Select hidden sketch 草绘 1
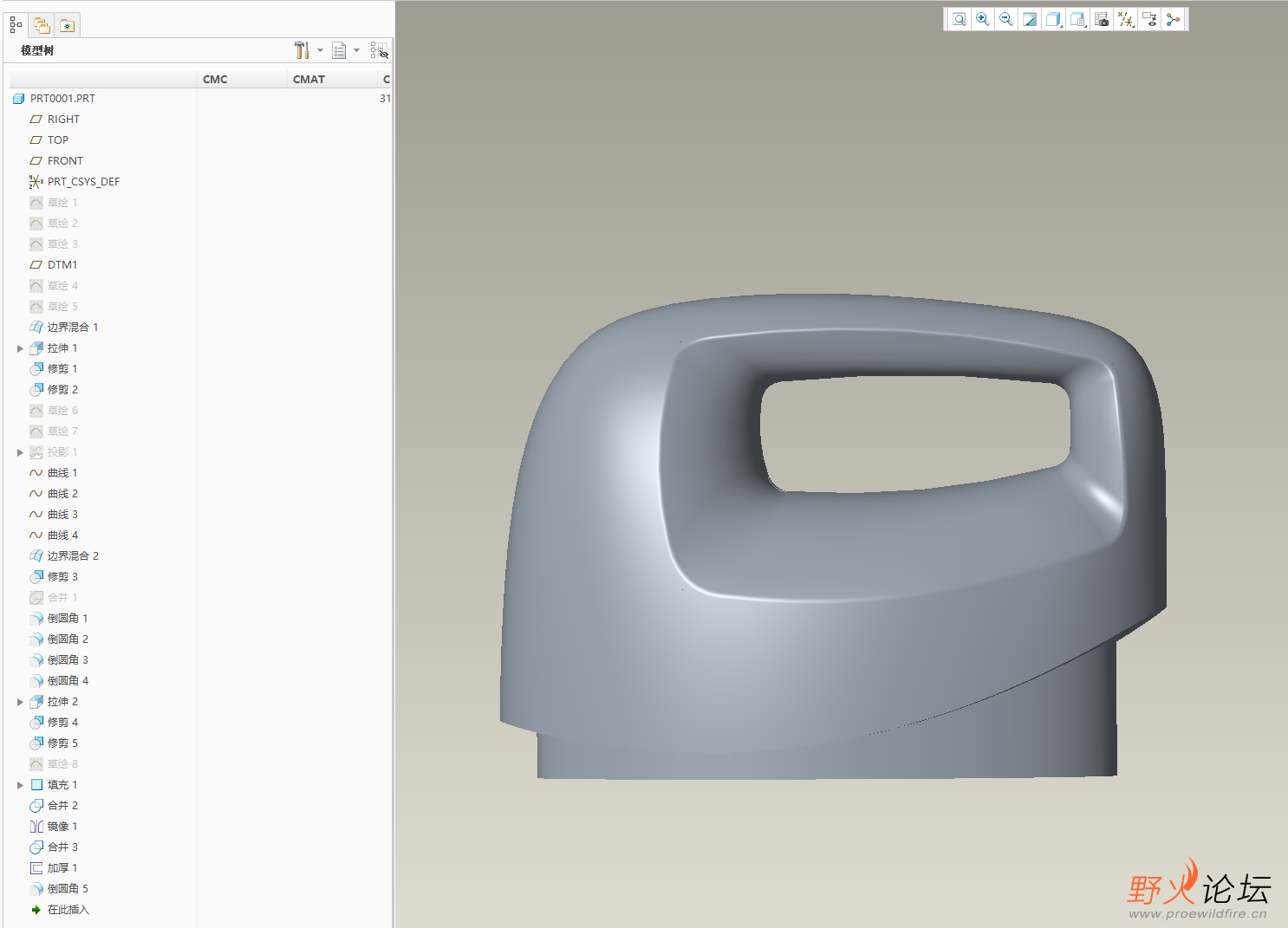This screenshot has width=1288, height=928. tap(62, 203)
